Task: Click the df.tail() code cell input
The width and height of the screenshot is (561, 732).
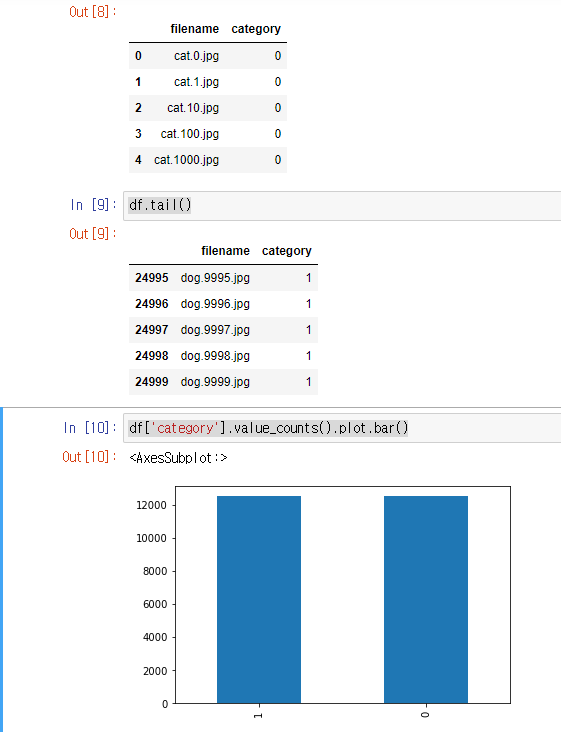Action: click(x=342, y=205)
